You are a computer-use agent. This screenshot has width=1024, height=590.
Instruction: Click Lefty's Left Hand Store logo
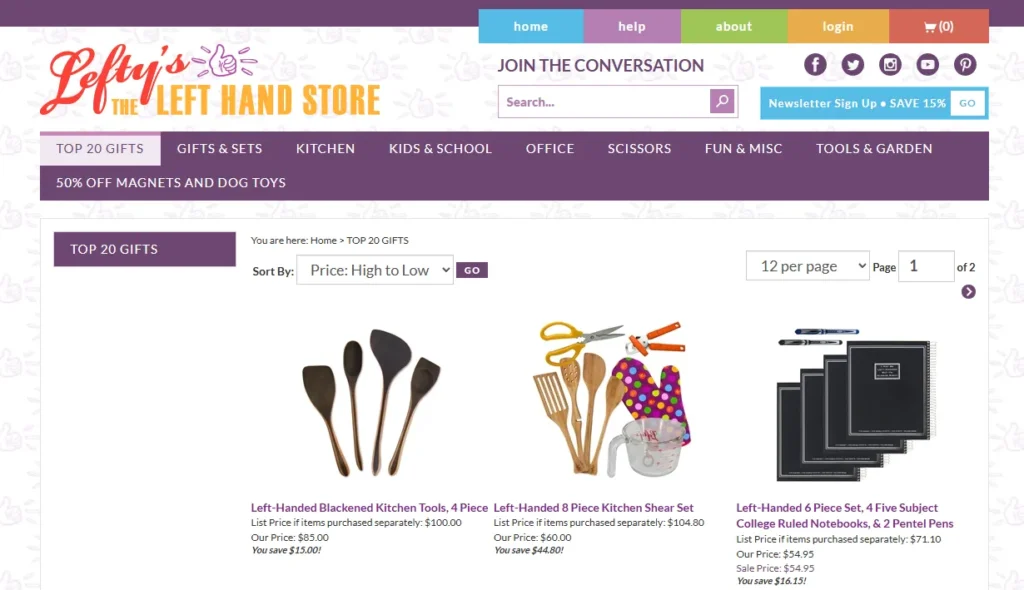pos(210,81)
